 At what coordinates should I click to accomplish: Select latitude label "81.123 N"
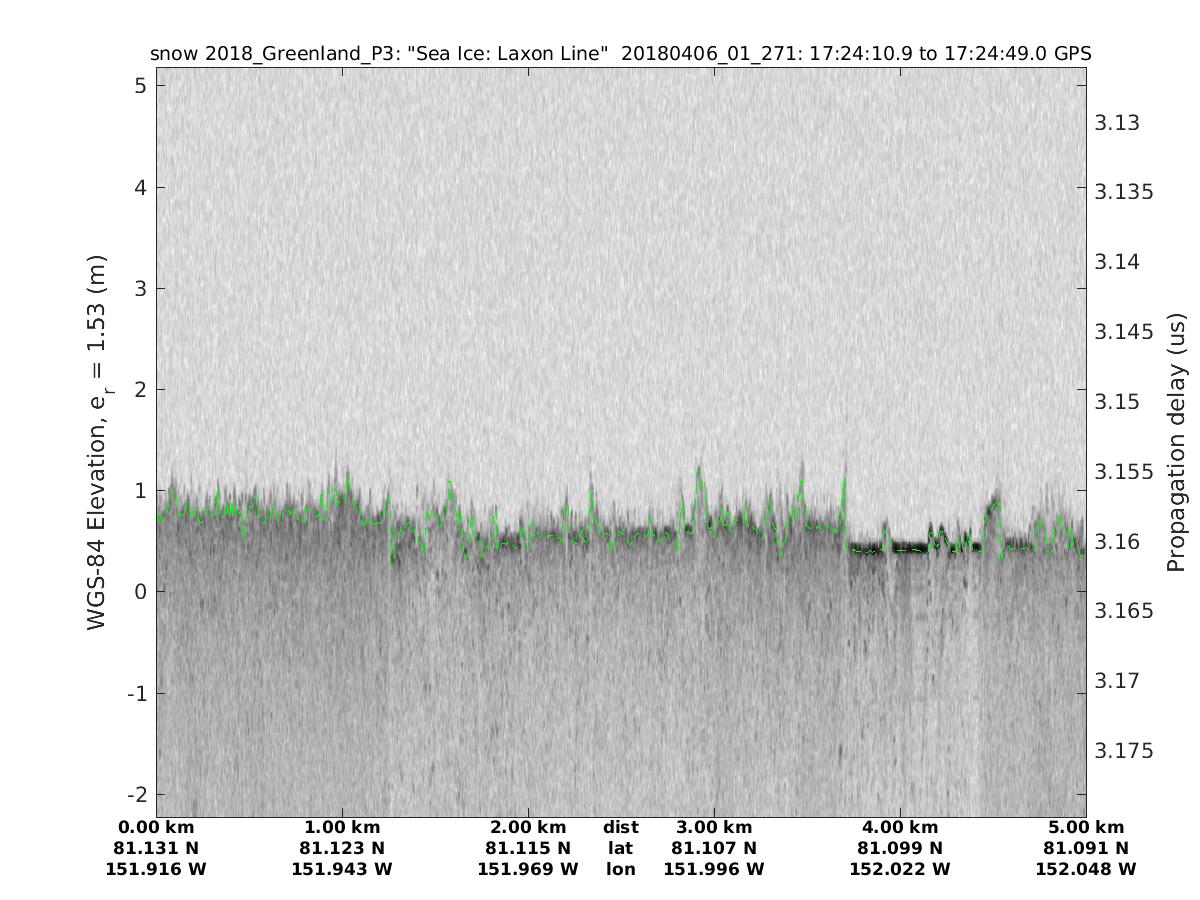tap(342, 849)
